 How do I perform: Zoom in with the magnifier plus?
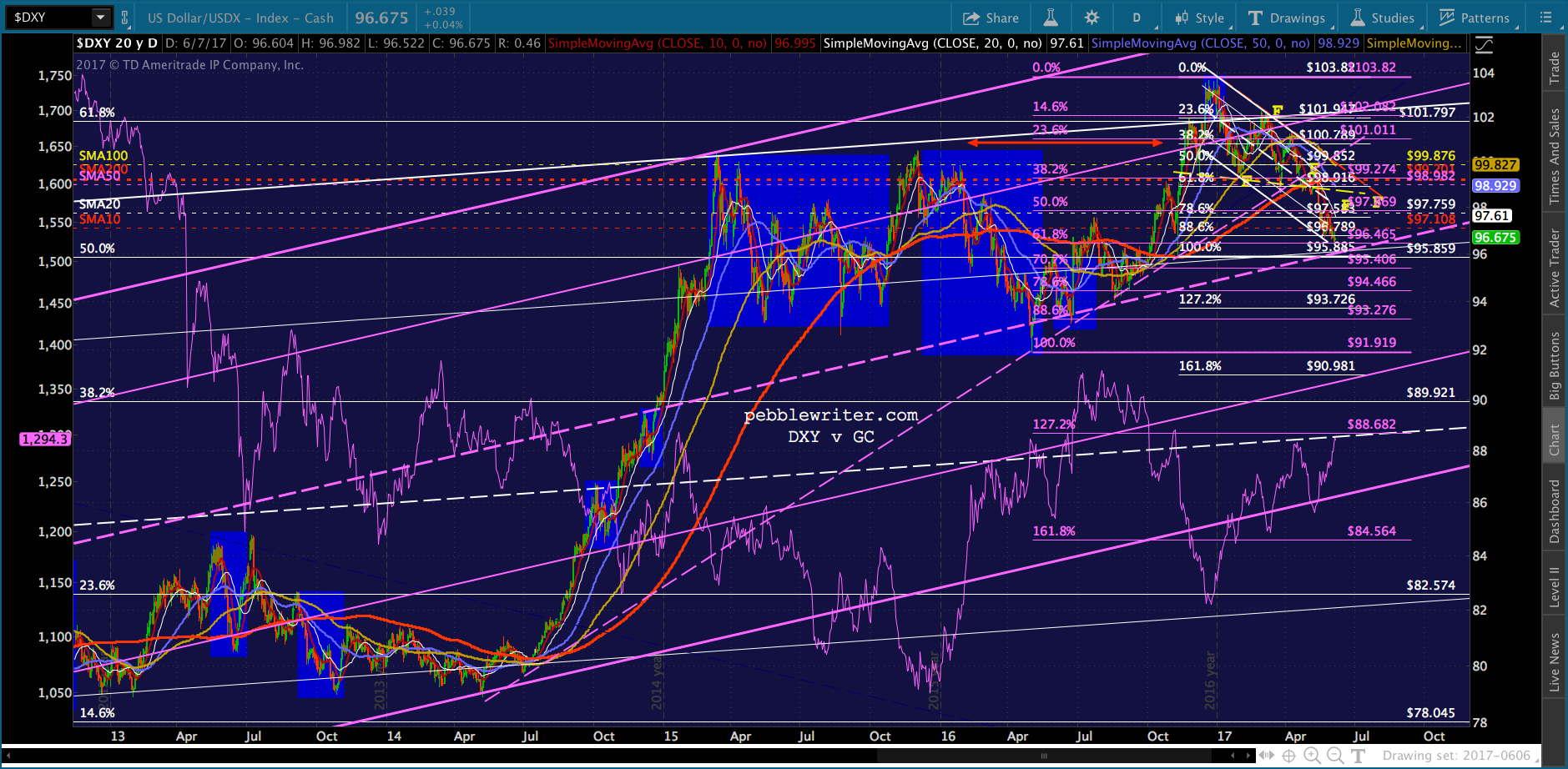click(x=1312, y=756)
